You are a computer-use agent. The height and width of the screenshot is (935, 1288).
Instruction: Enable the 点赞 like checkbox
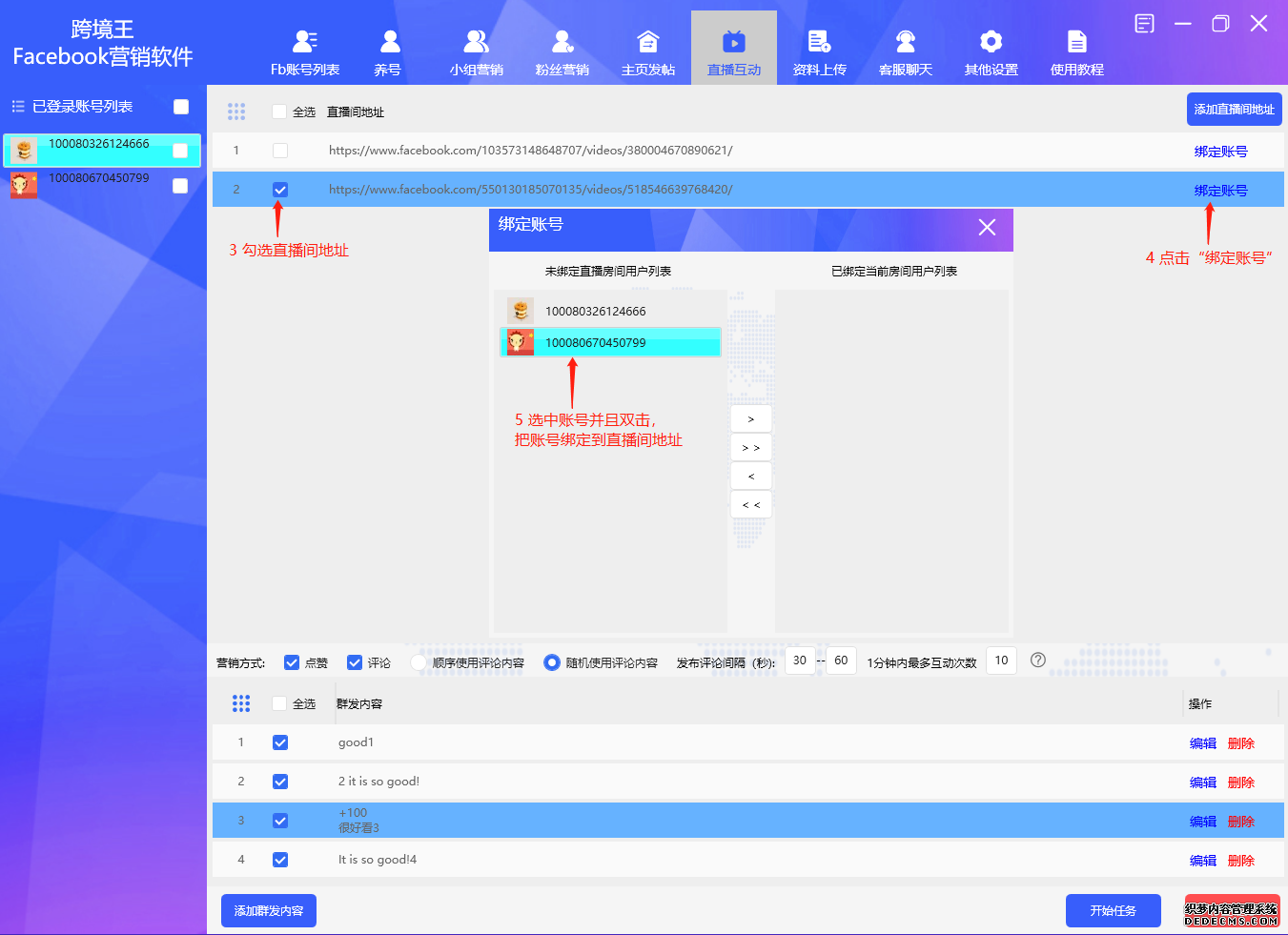(x=292, y=662)
